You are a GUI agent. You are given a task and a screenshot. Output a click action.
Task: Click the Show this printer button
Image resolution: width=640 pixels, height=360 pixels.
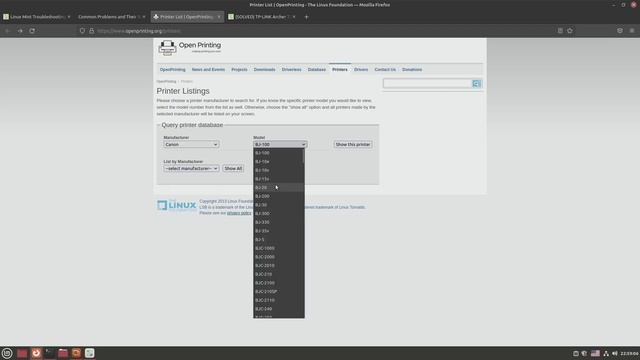tap(353, 144)
